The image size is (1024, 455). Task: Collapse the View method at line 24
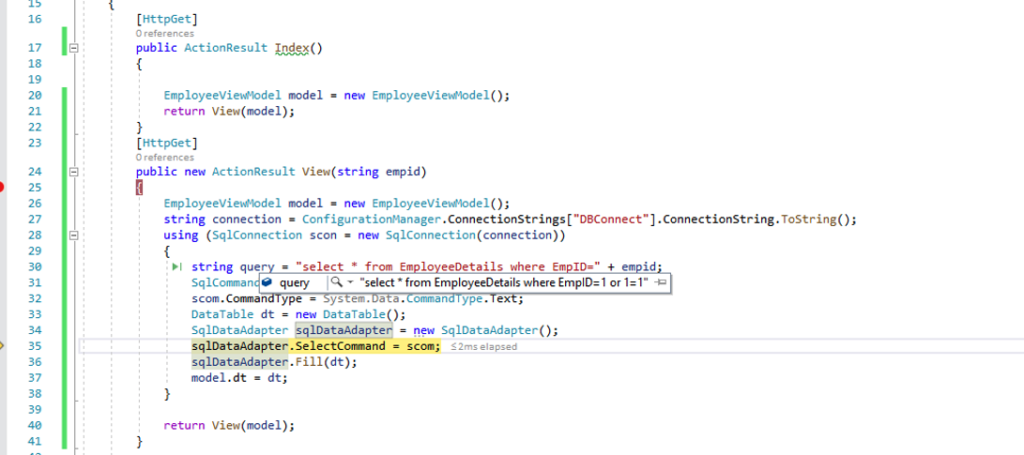coord(75,171)
